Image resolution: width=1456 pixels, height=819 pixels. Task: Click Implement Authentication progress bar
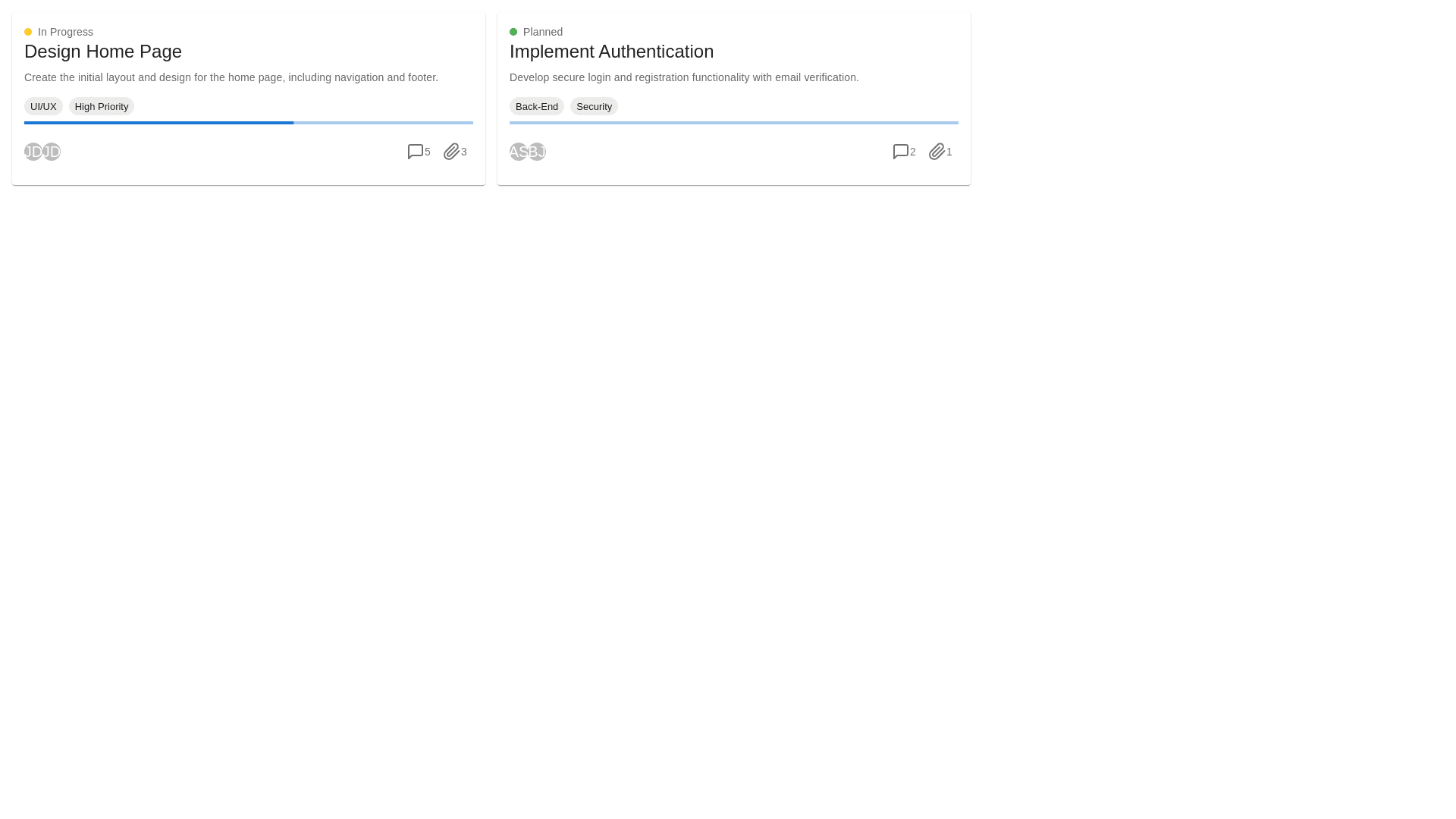[x=734, y=122]
